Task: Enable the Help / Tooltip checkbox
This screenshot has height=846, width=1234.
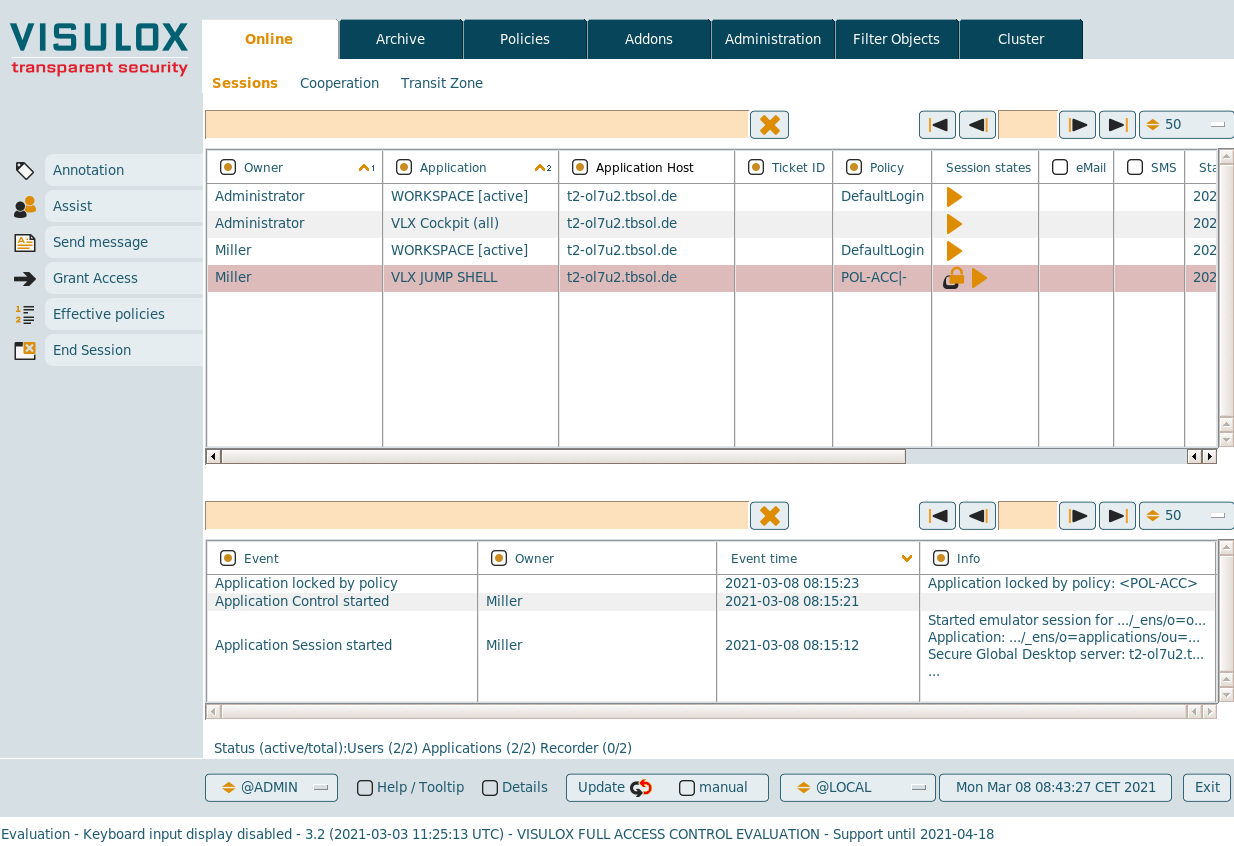Action: tap(365, 788)
